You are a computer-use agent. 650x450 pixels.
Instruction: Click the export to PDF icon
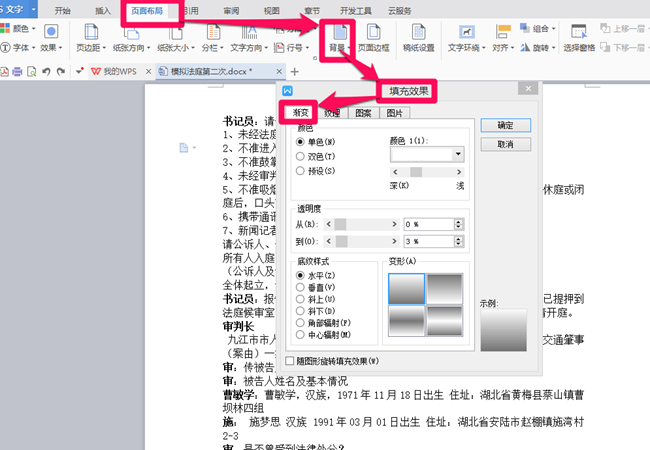[4, 72]
